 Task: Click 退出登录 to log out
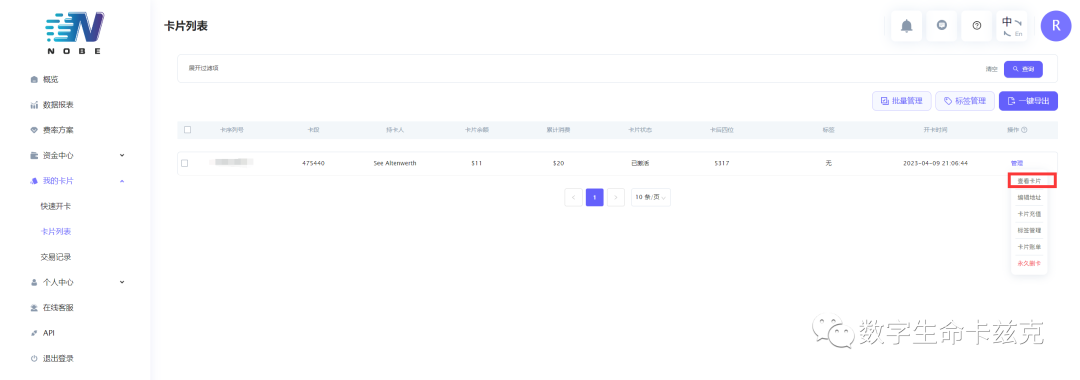[x=58, y=359]
